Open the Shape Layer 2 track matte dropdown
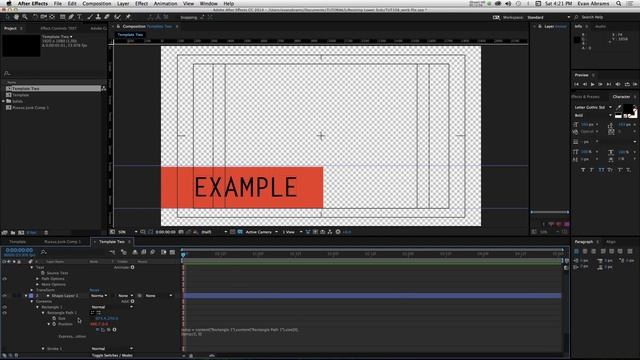 point(125,296)
